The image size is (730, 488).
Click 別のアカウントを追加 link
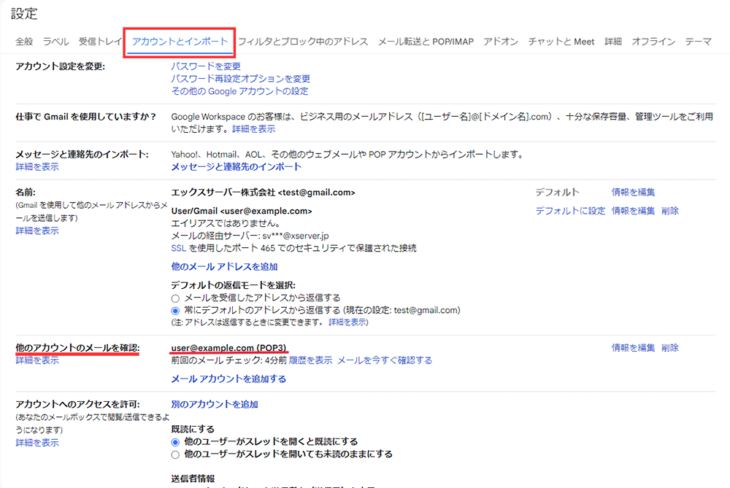click(x=214, y=404)
